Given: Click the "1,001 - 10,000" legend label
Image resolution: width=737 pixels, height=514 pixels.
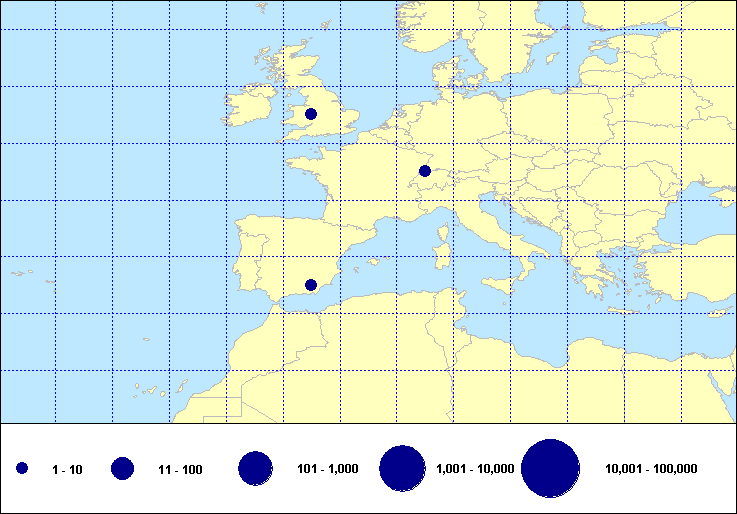Looking at the screenshot, I should click(x=476, y=469).
